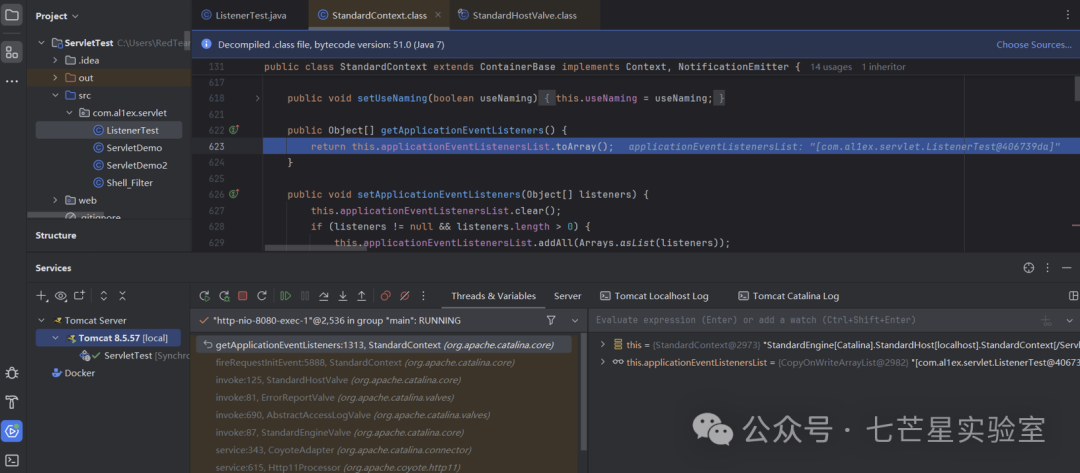Open View Breakpoints red circles icon
This screenshot has height=473, width=1080.
(386, 296)
